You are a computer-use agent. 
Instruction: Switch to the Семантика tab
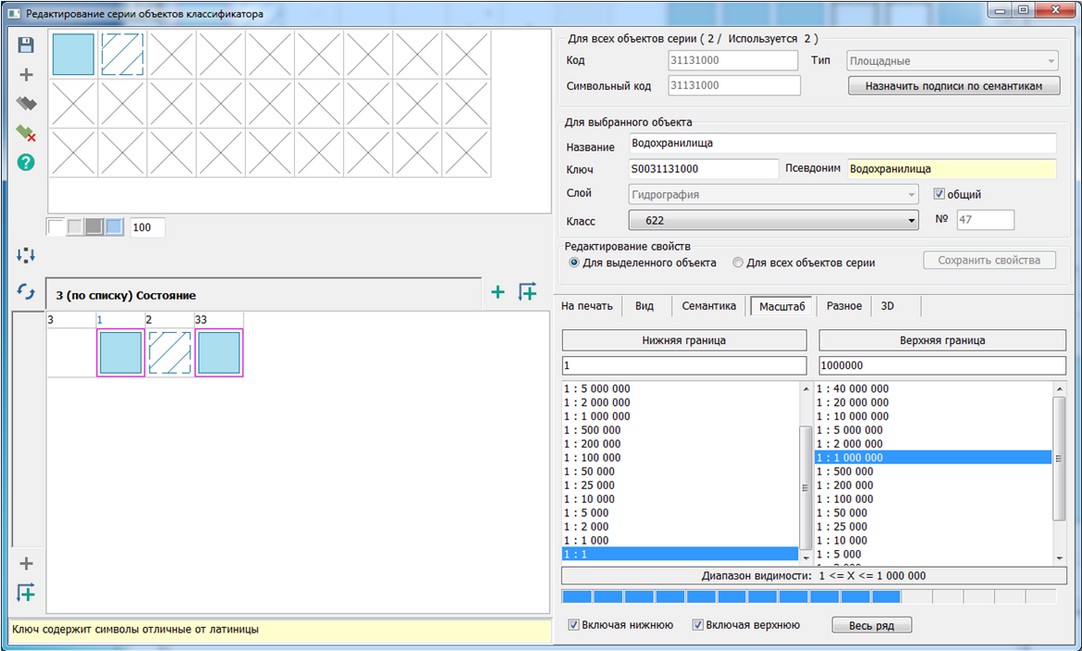pyautogui.click(x=708, y=306)
